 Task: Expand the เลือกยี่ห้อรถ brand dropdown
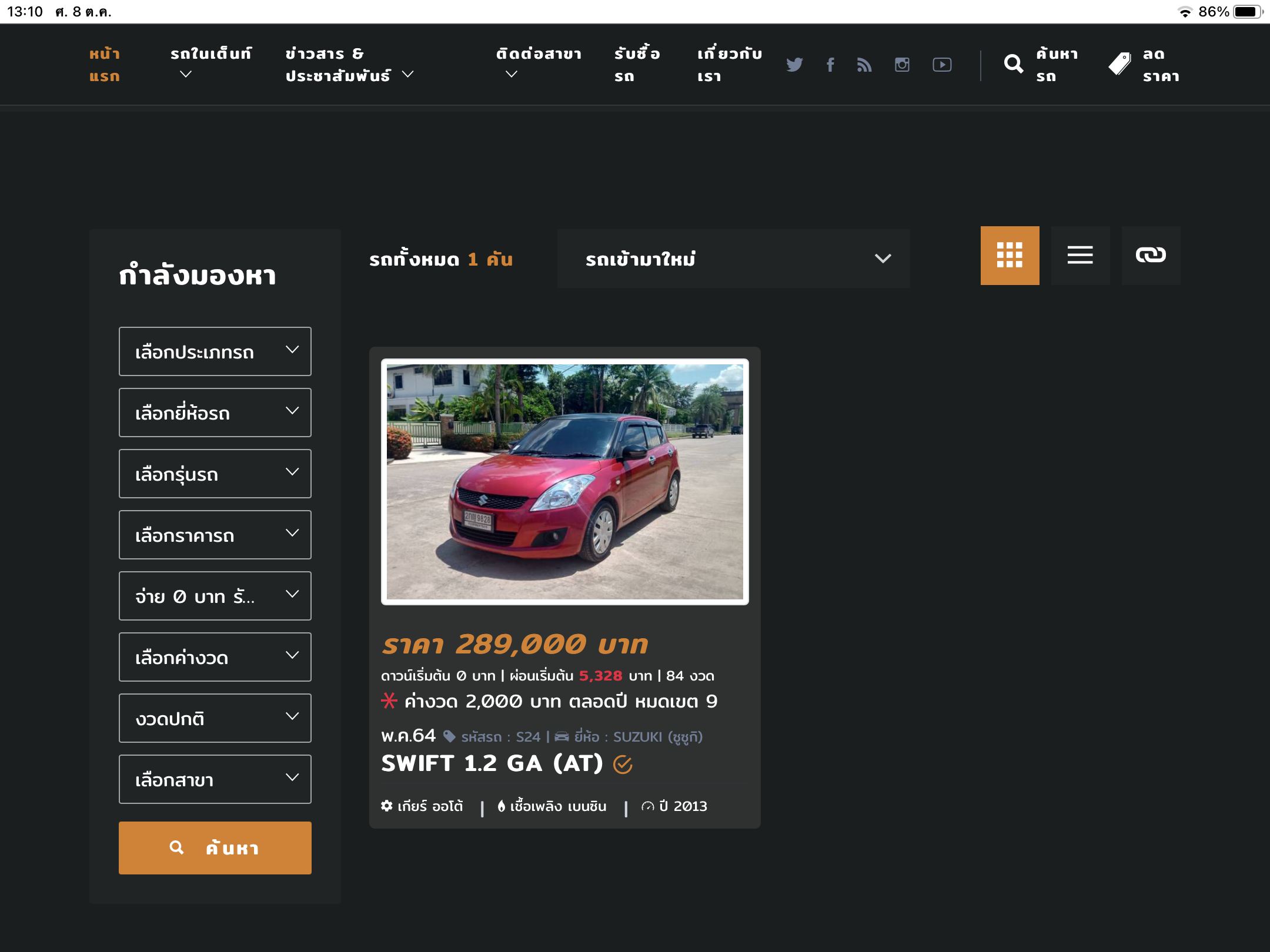[x=215, y=413]
